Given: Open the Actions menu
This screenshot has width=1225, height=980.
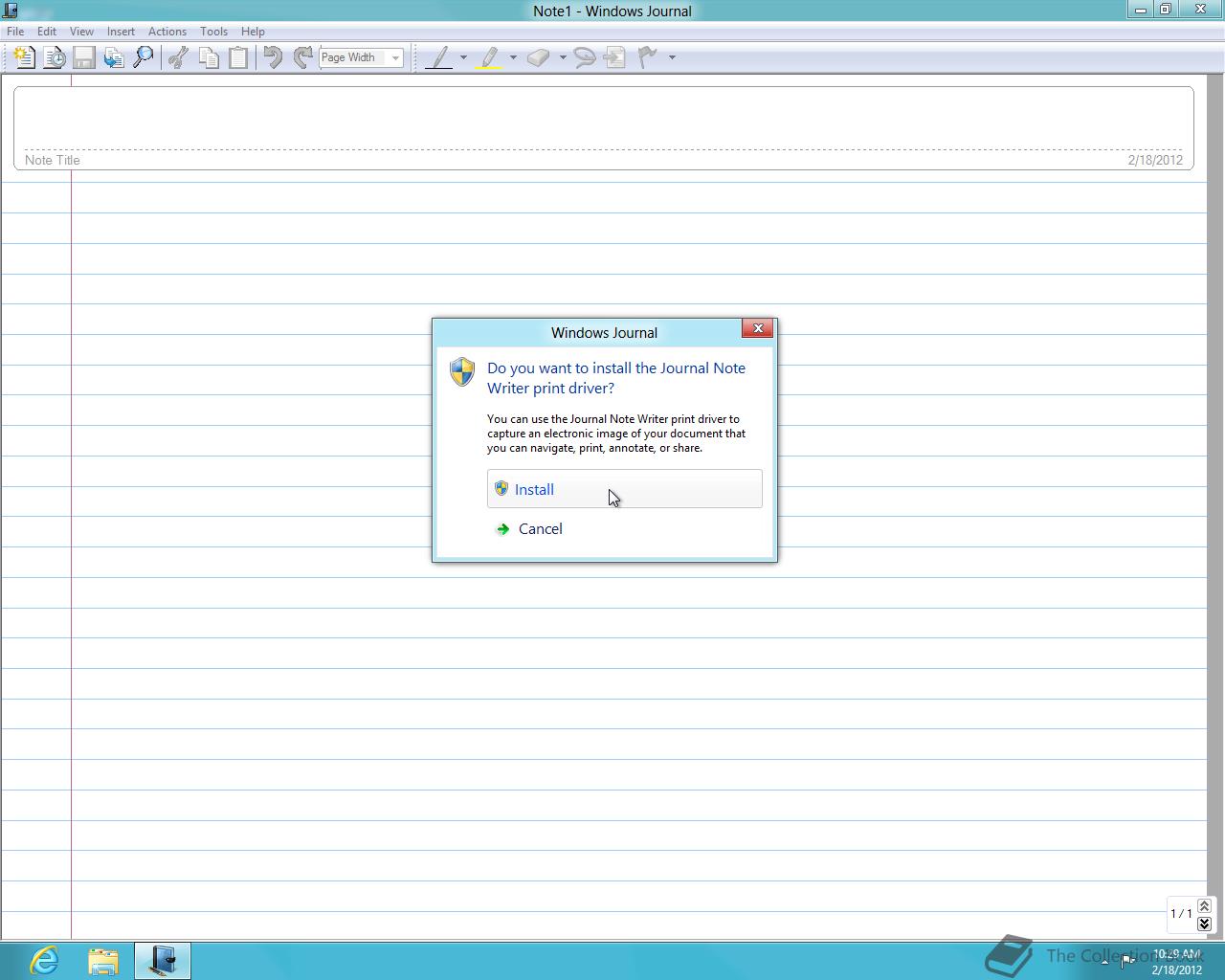Looking at the screenshot, I should (x=167, y=32).
